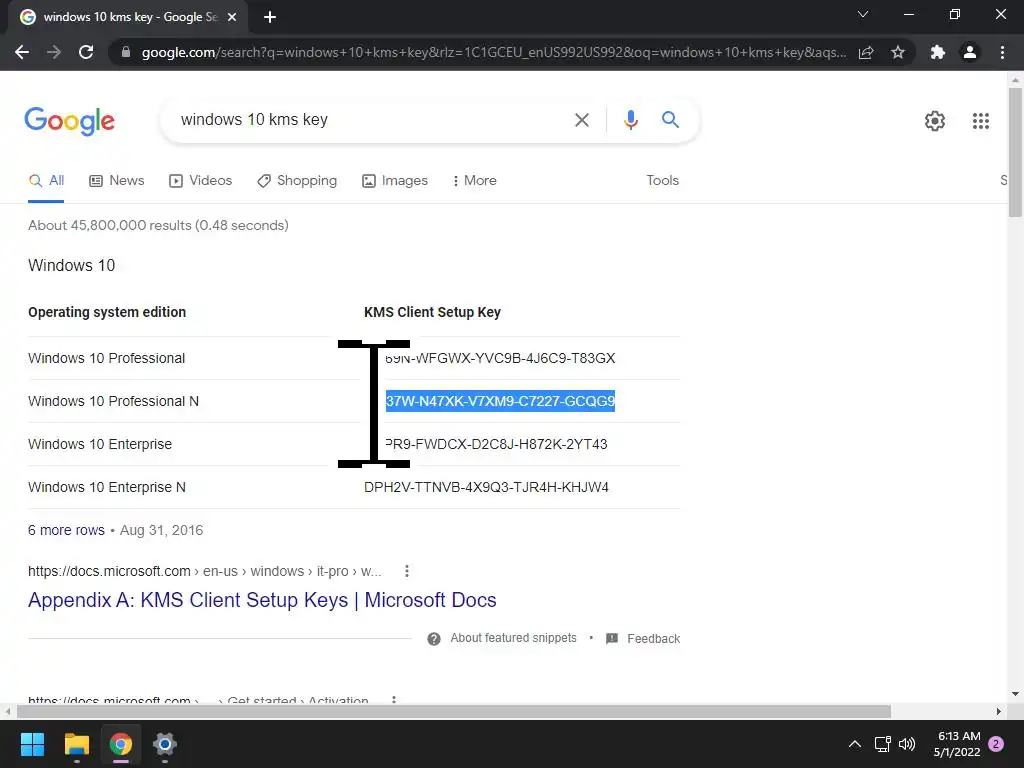Screen dimensions: 1024x768
Task: Close the windows 10 kms key tab
Action: [232, 17]
